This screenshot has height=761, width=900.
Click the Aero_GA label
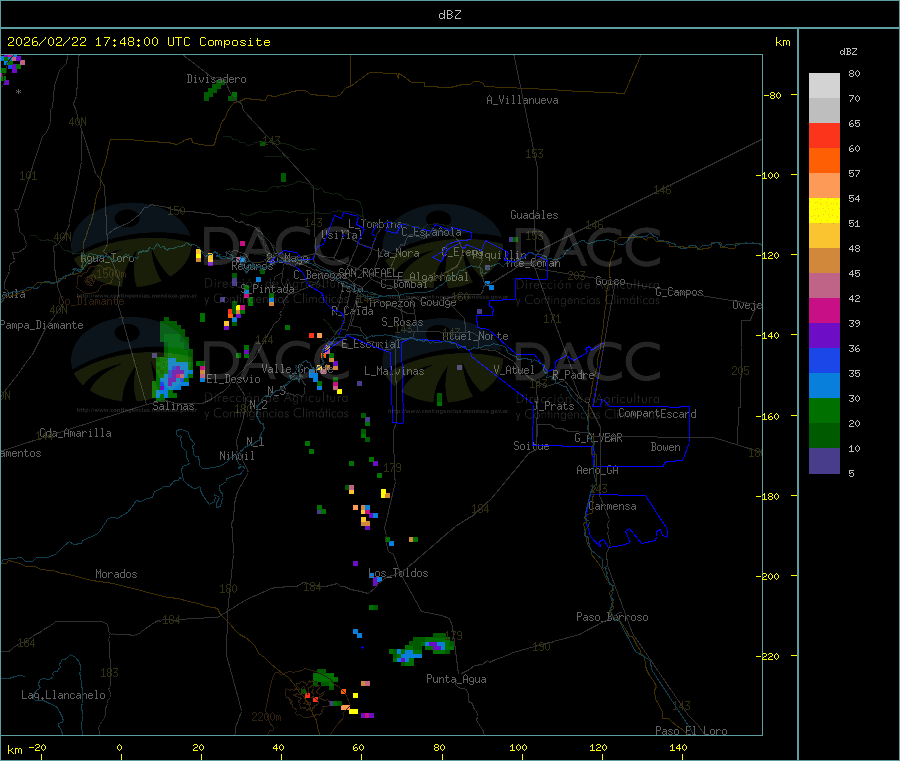coord(598,470)
